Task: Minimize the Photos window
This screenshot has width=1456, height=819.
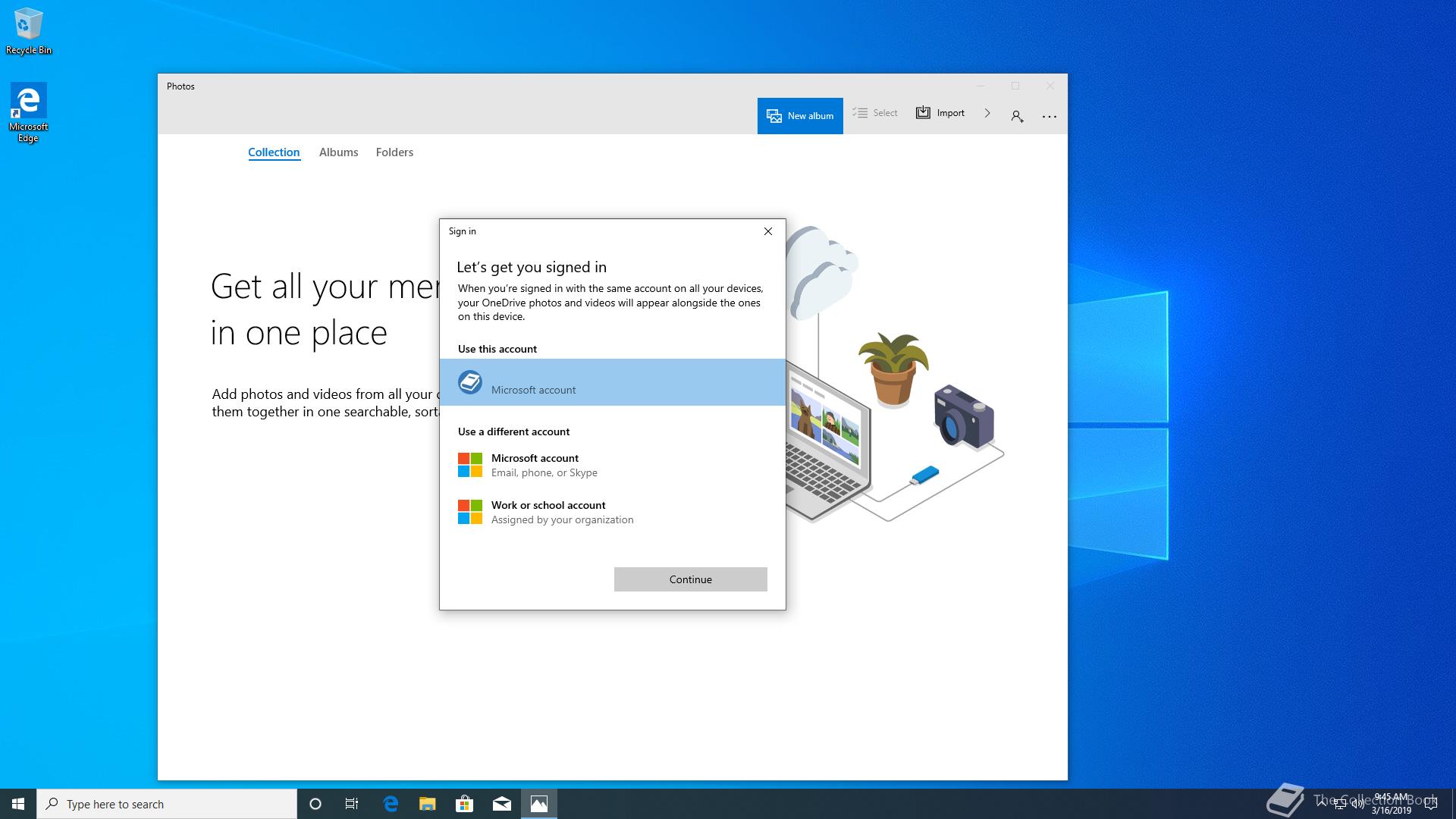Action: [981, 86]
